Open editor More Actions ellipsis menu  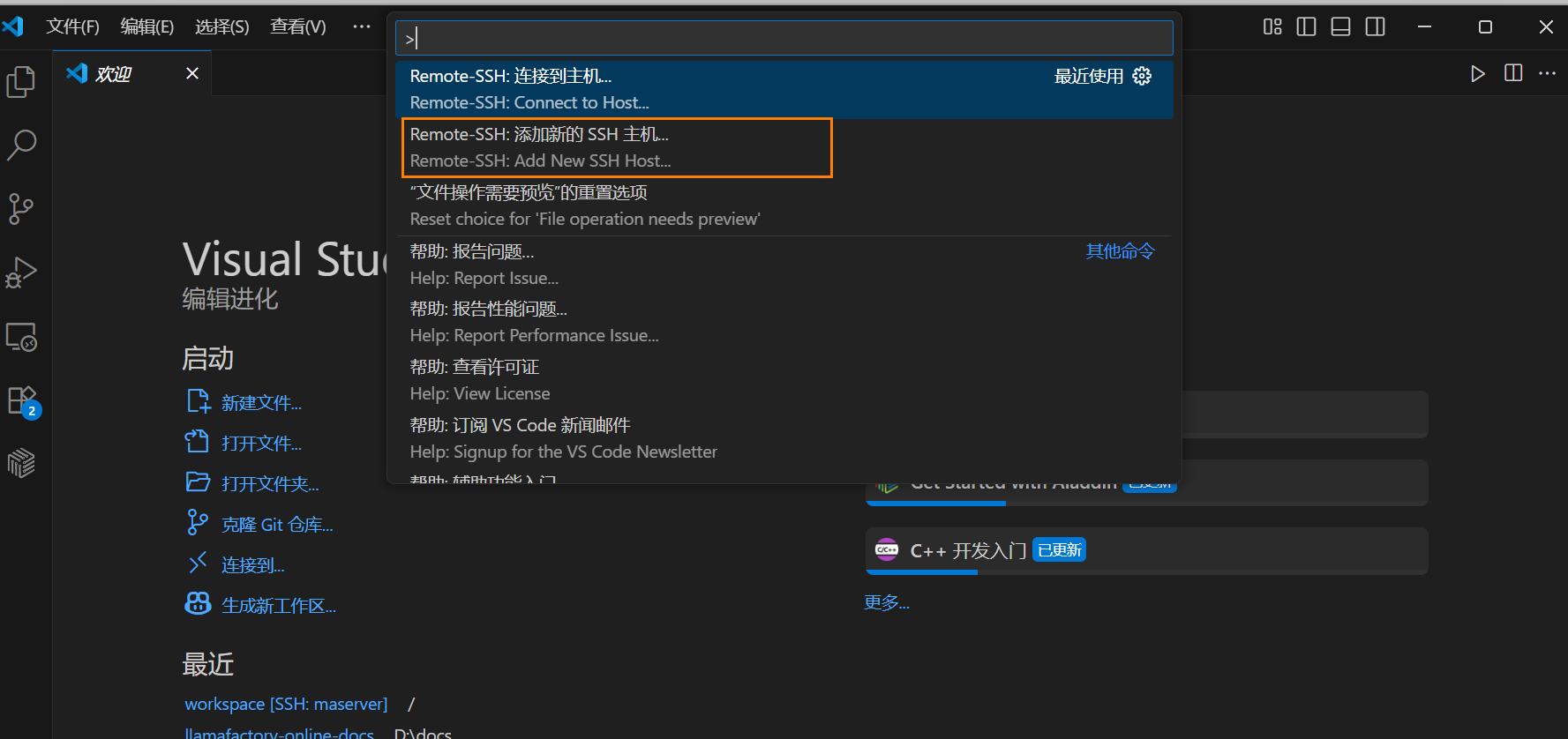pos(1547,73)
